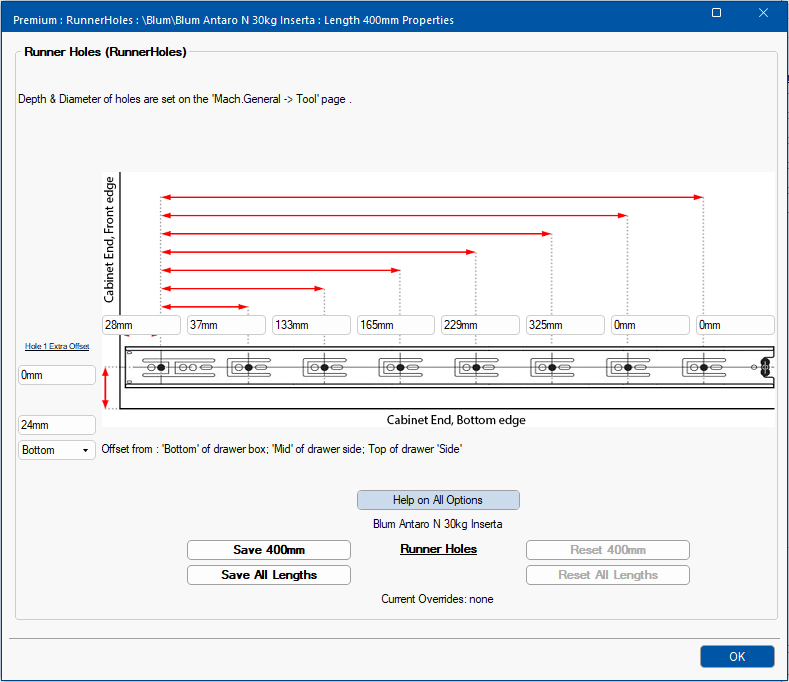Click the red vertical offset arrow
789x682 pixels.
pyautogui.click(x=105, y=388)
